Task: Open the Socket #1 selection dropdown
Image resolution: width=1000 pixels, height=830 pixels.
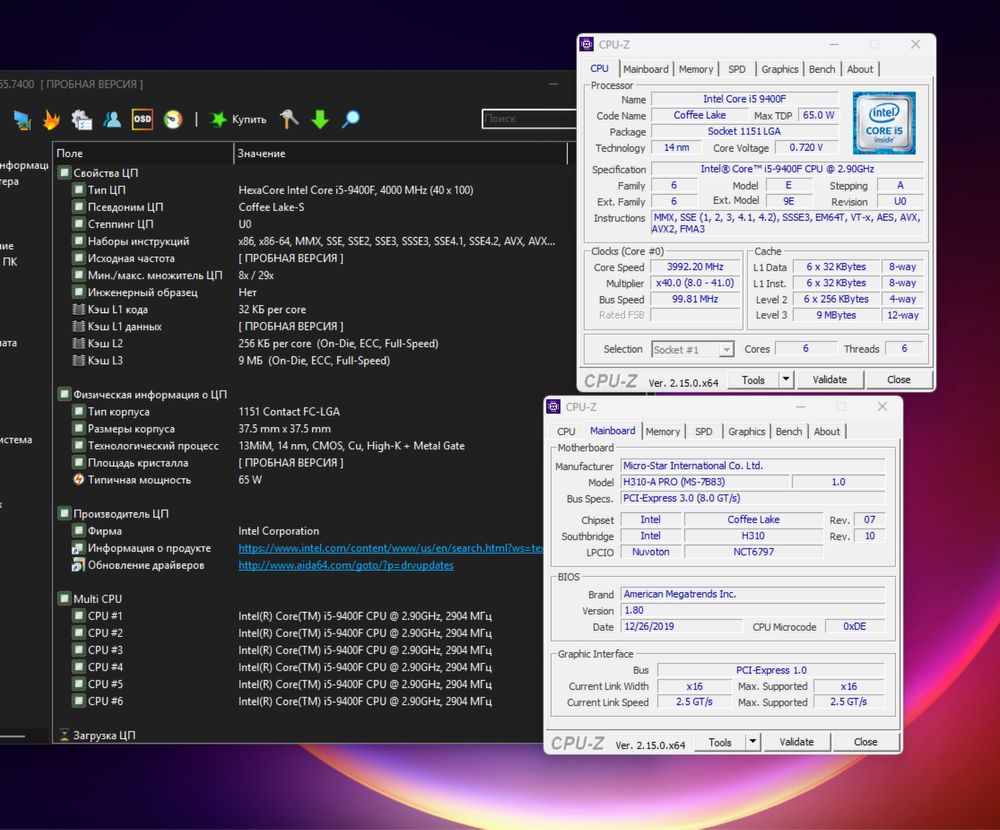Action: coord(693,350)
